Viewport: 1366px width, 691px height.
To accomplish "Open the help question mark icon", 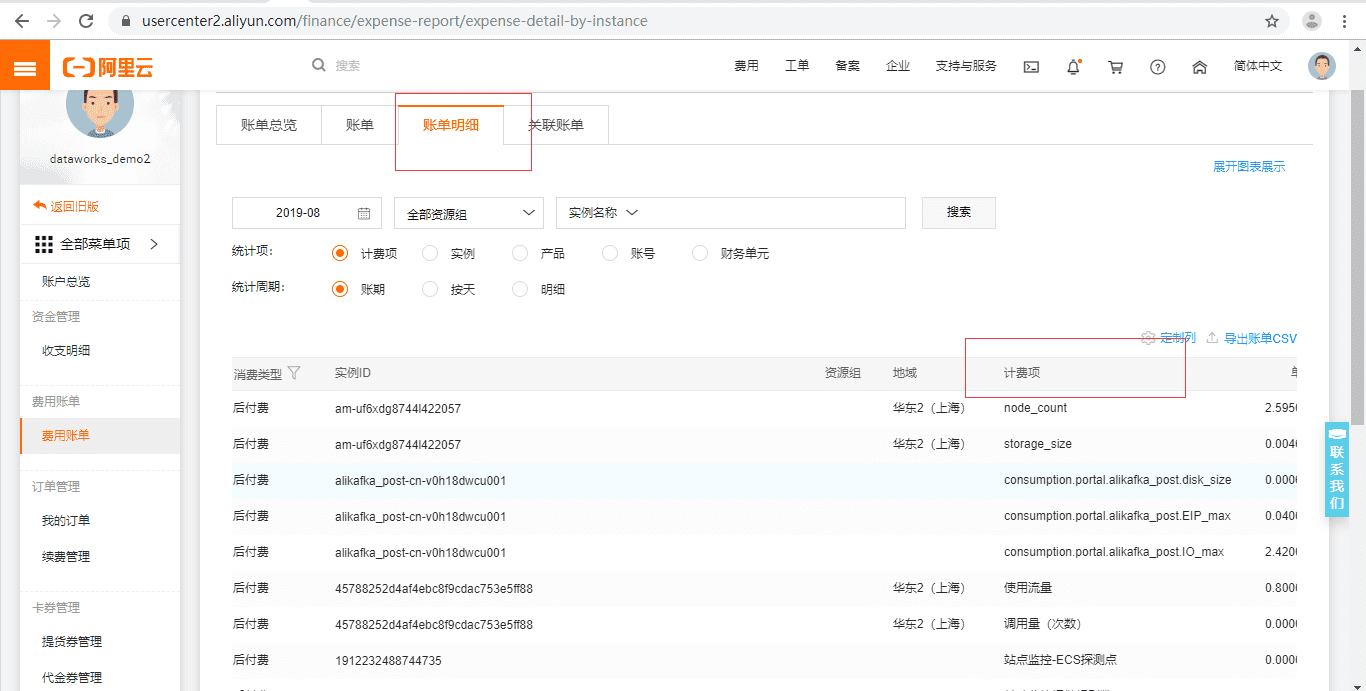I will (x=1158, y=67).
